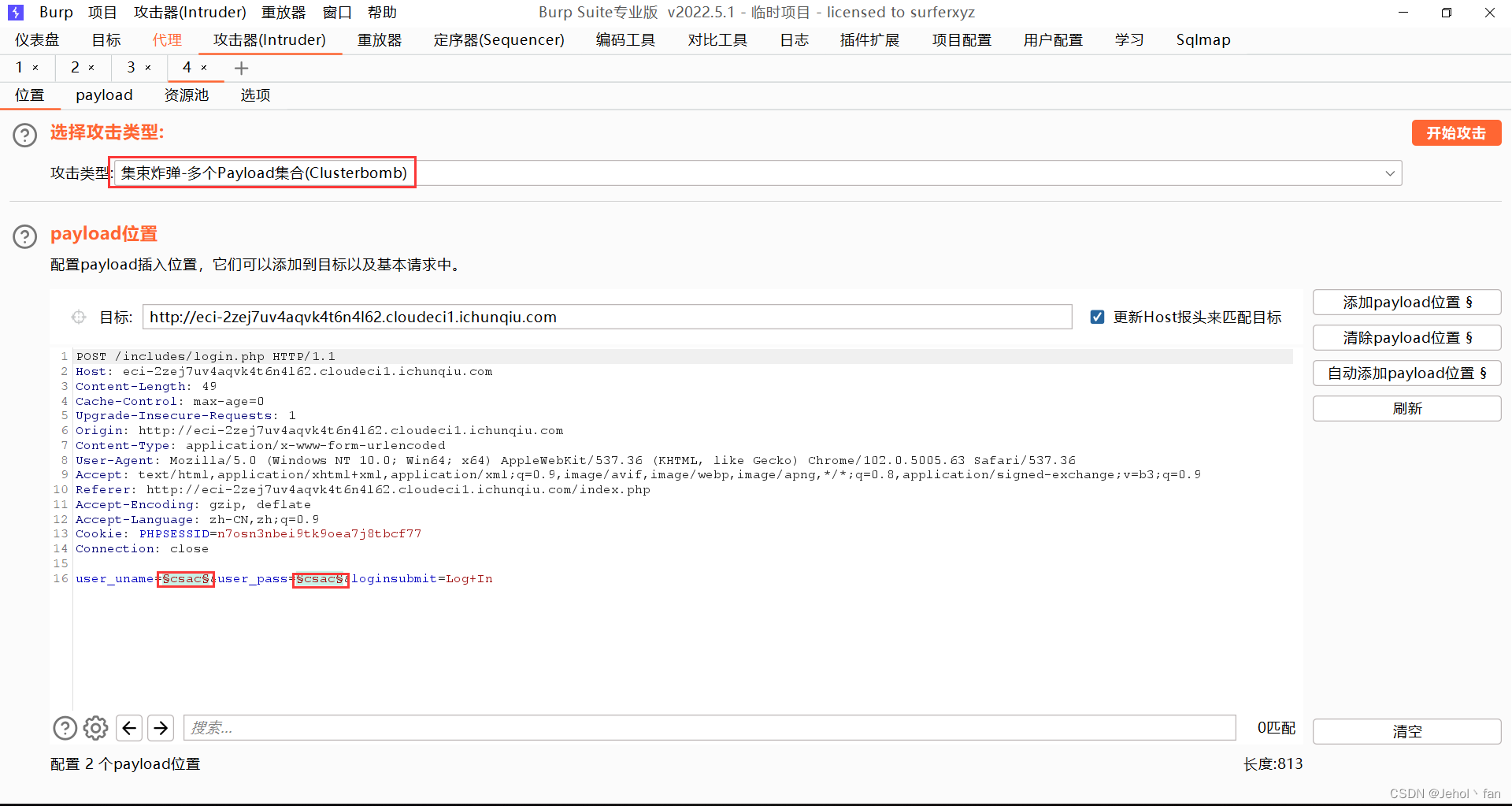
Task: Open the search help icon
Action: (65, 727)
